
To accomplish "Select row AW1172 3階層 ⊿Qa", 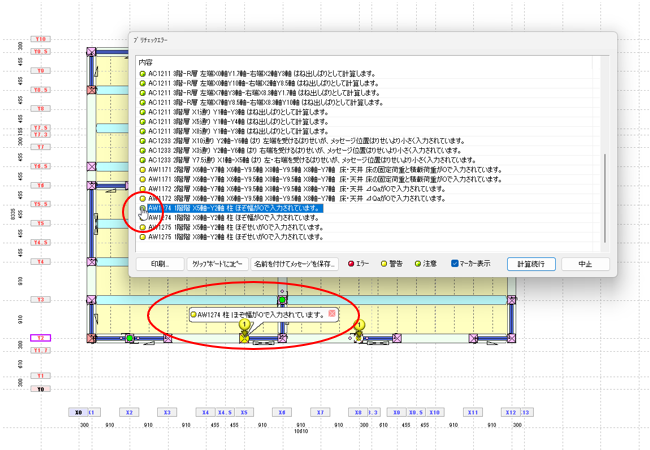I will (x=296, y=198).
